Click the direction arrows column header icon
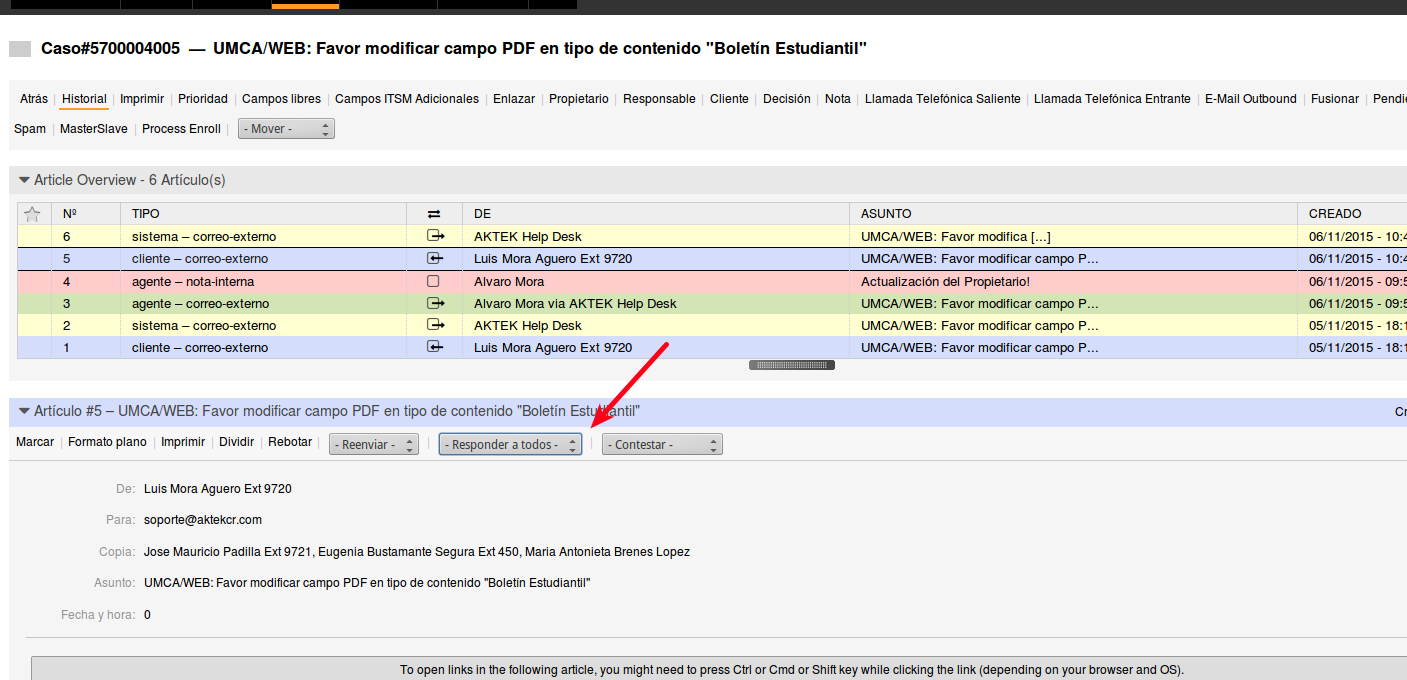The height and width of the screenshot is (680, 1407). tap(433, 214)
